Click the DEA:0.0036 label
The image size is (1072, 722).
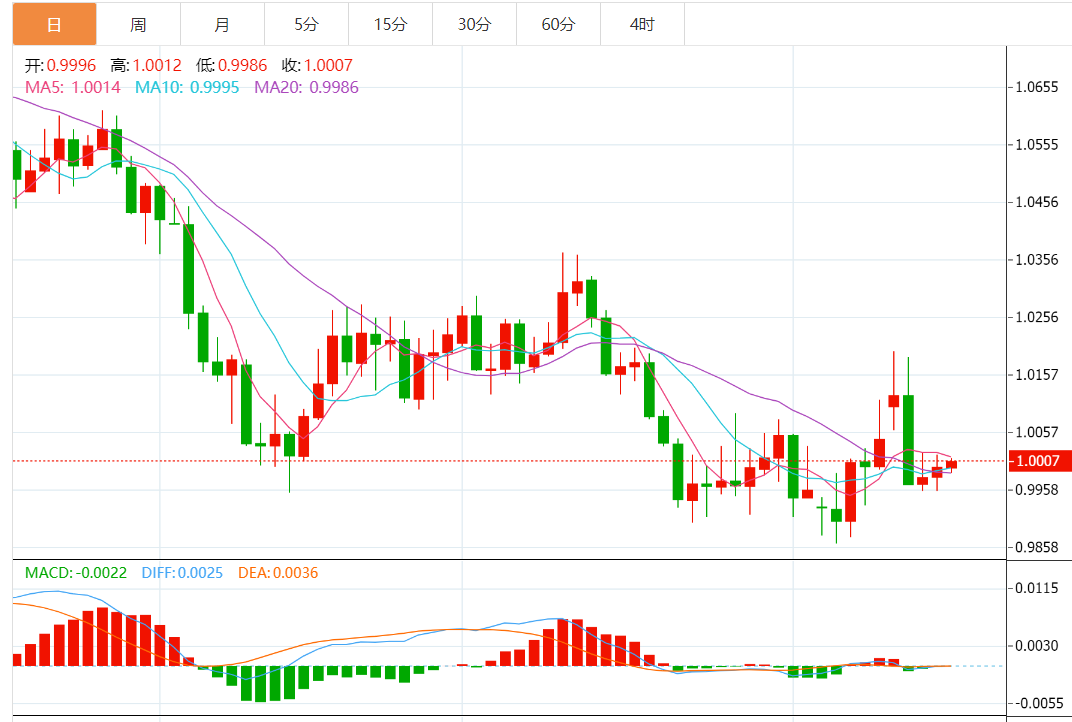click(278, 573)
